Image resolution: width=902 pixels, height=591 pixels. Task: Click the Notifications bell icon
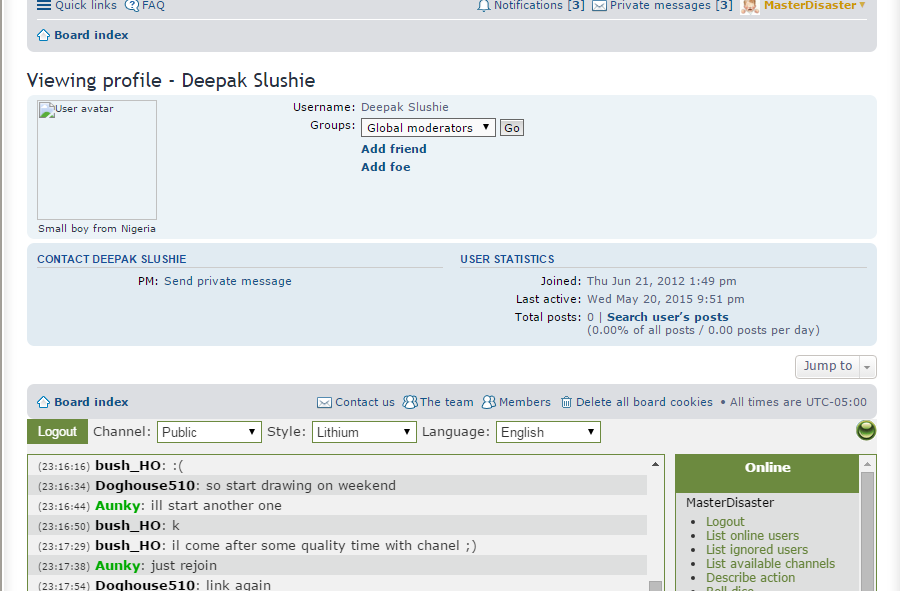point(484,6)
